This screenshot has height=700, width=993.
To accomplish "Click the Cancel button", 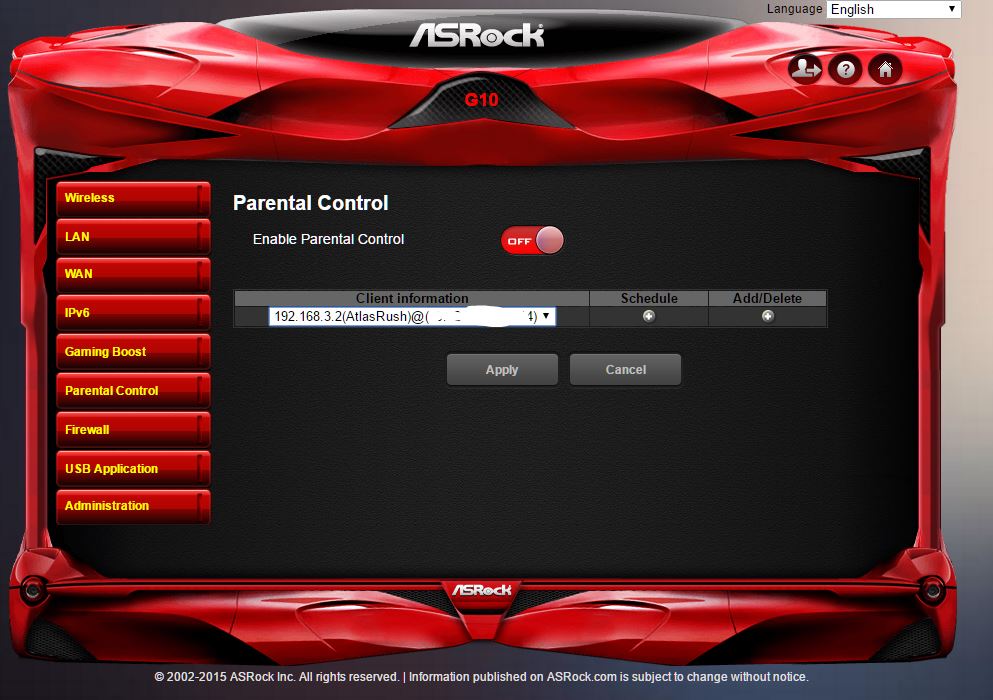I will pyautogui.click(x=625, y=370).
